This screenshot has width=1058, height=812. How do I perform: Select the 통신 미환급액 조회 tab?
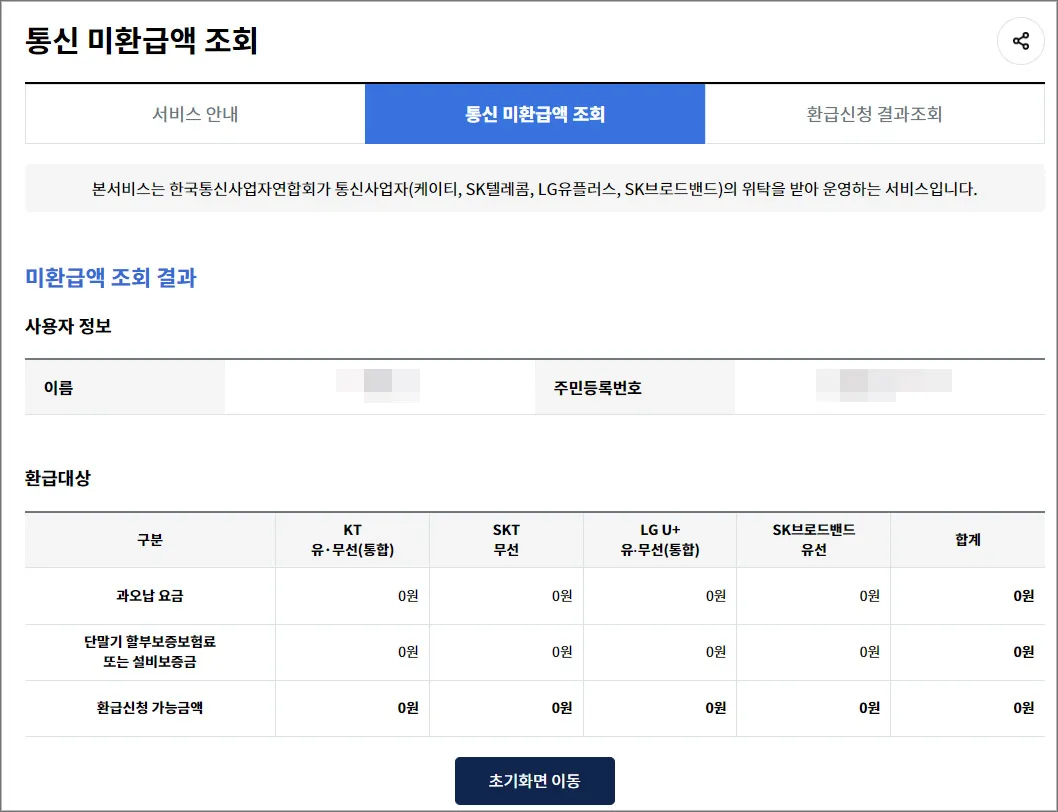click(536, 114)
